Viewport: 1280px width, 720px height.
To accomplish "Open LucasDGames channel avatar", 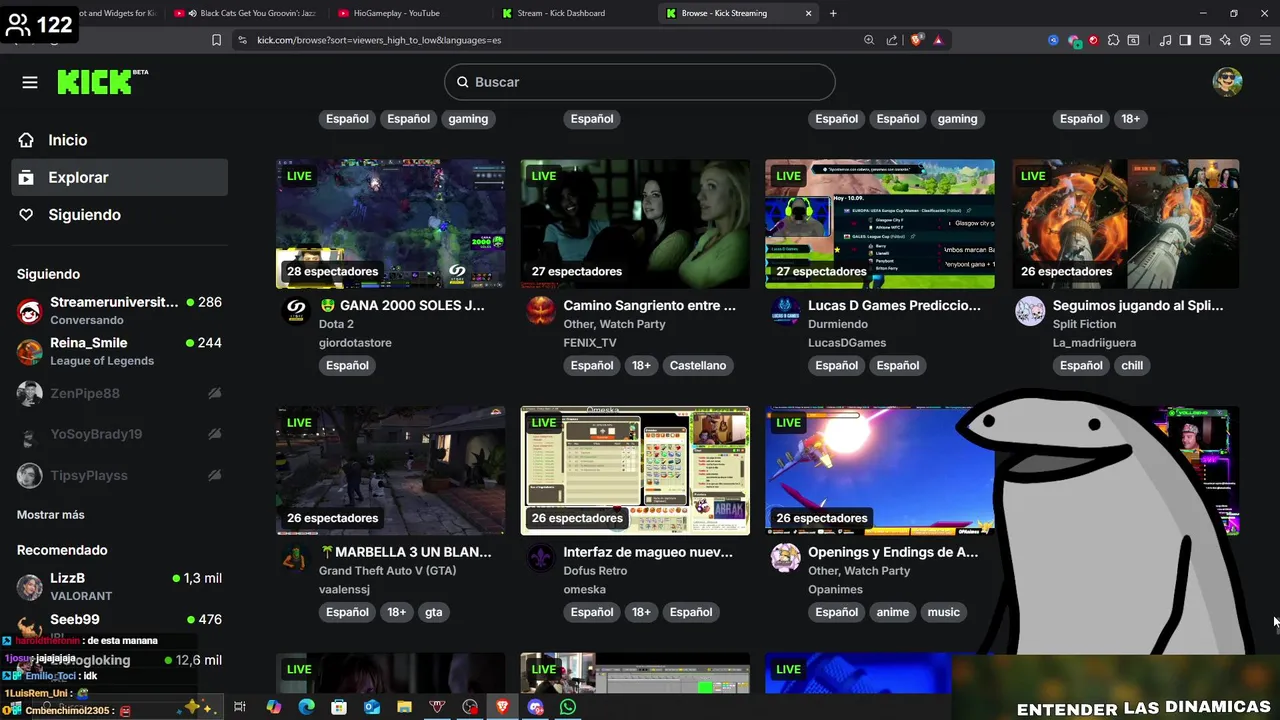I will coord(786,311).
